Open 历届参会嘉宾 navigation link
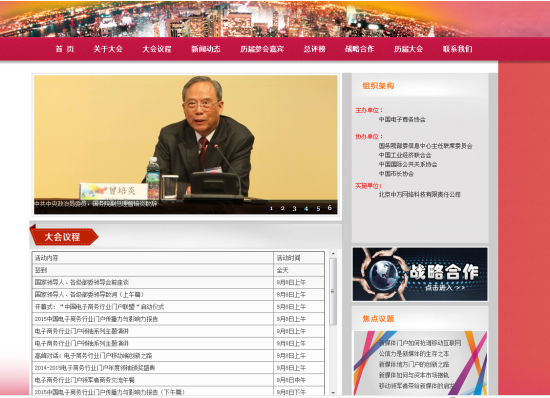The image size is (550, 398). [x=262, y=49]
